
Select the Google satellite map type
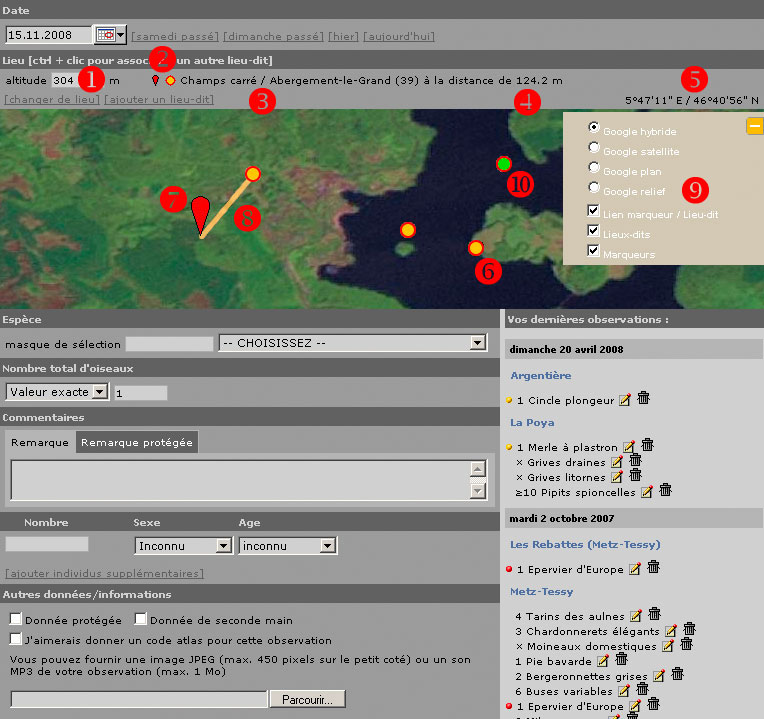tap(593, 147)
